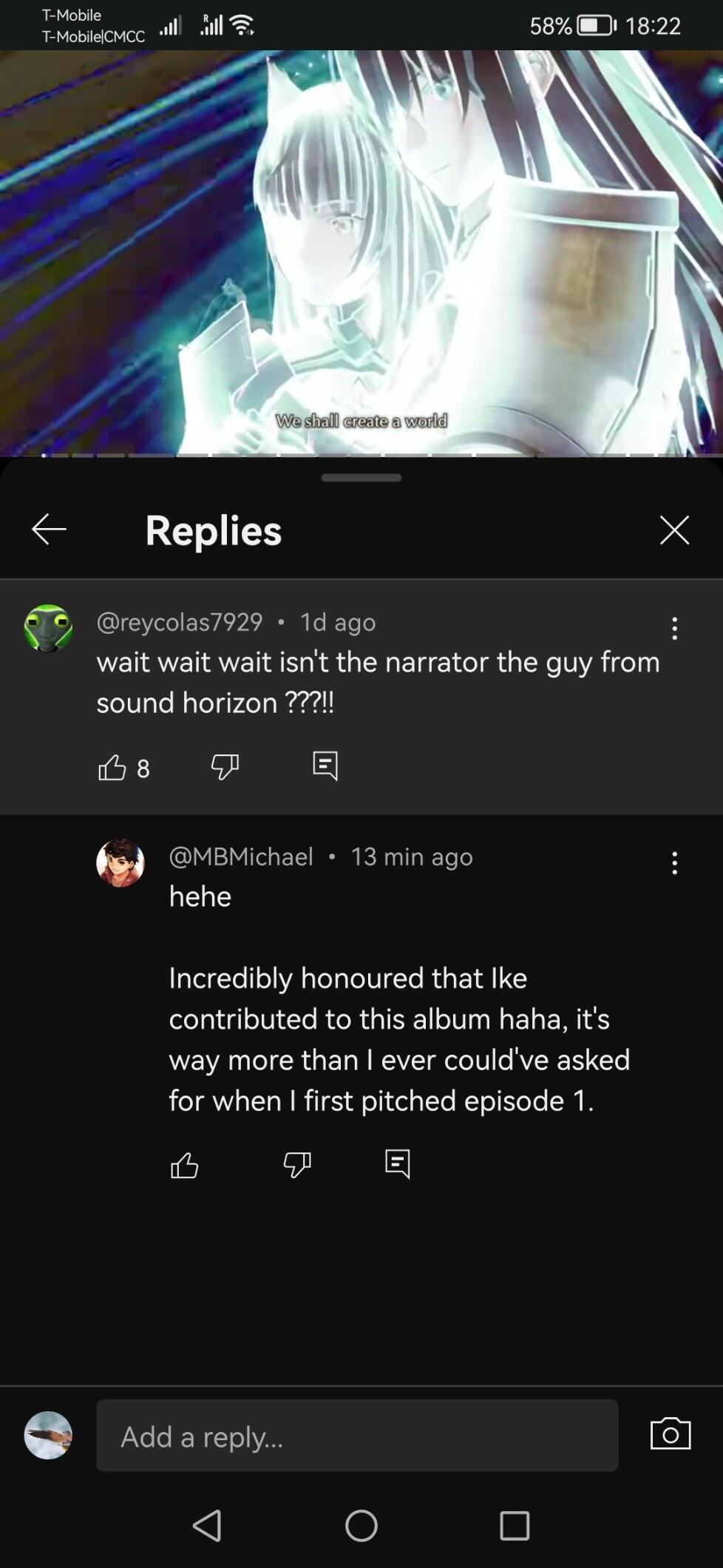Tap the Android back navigation button
Image resolution: width=723 pixels, height=1568 pixels.
[207, 1525]
